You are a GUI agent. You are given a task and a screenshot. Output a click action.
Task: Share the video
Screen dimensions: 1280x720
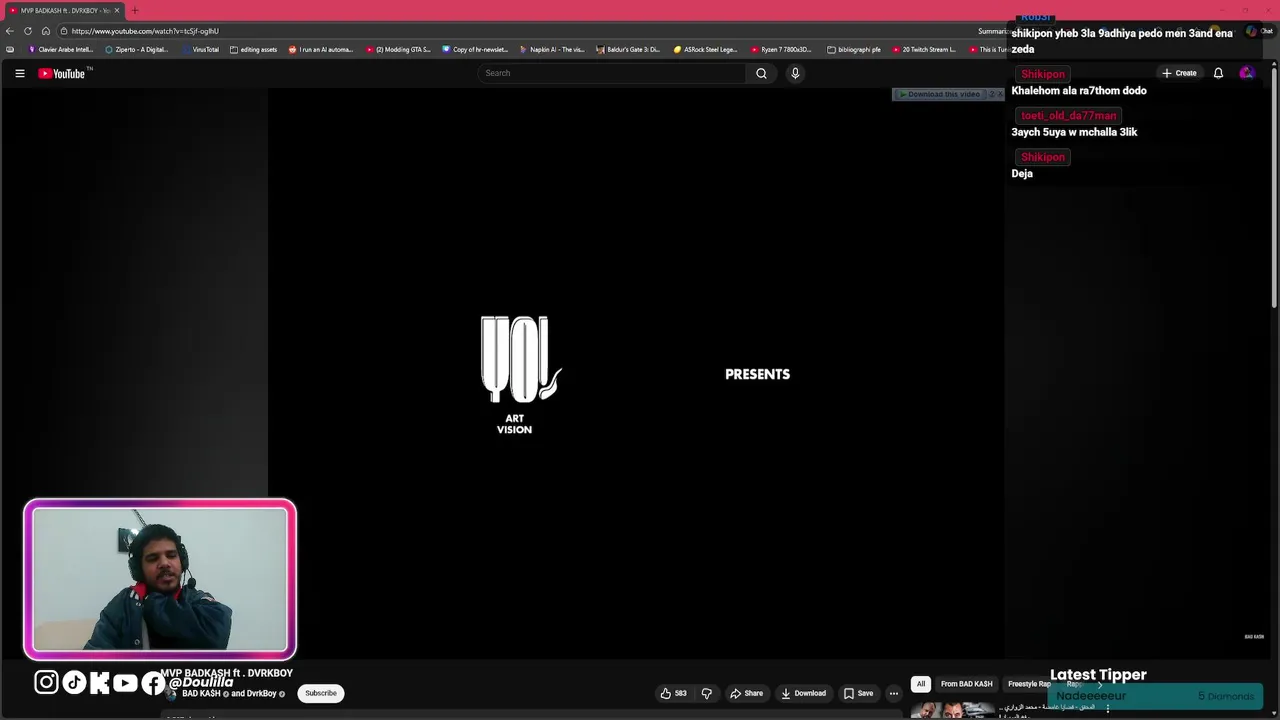point(747,693)
